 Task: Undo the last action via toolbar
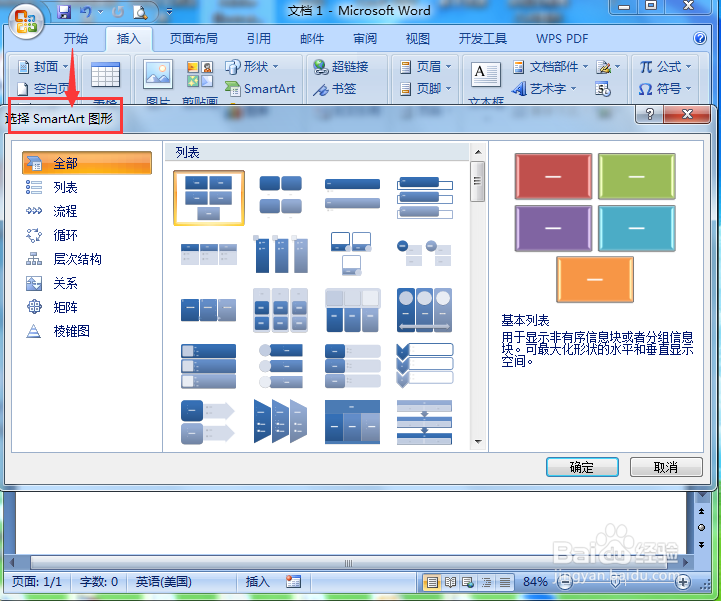click(86, 12)
